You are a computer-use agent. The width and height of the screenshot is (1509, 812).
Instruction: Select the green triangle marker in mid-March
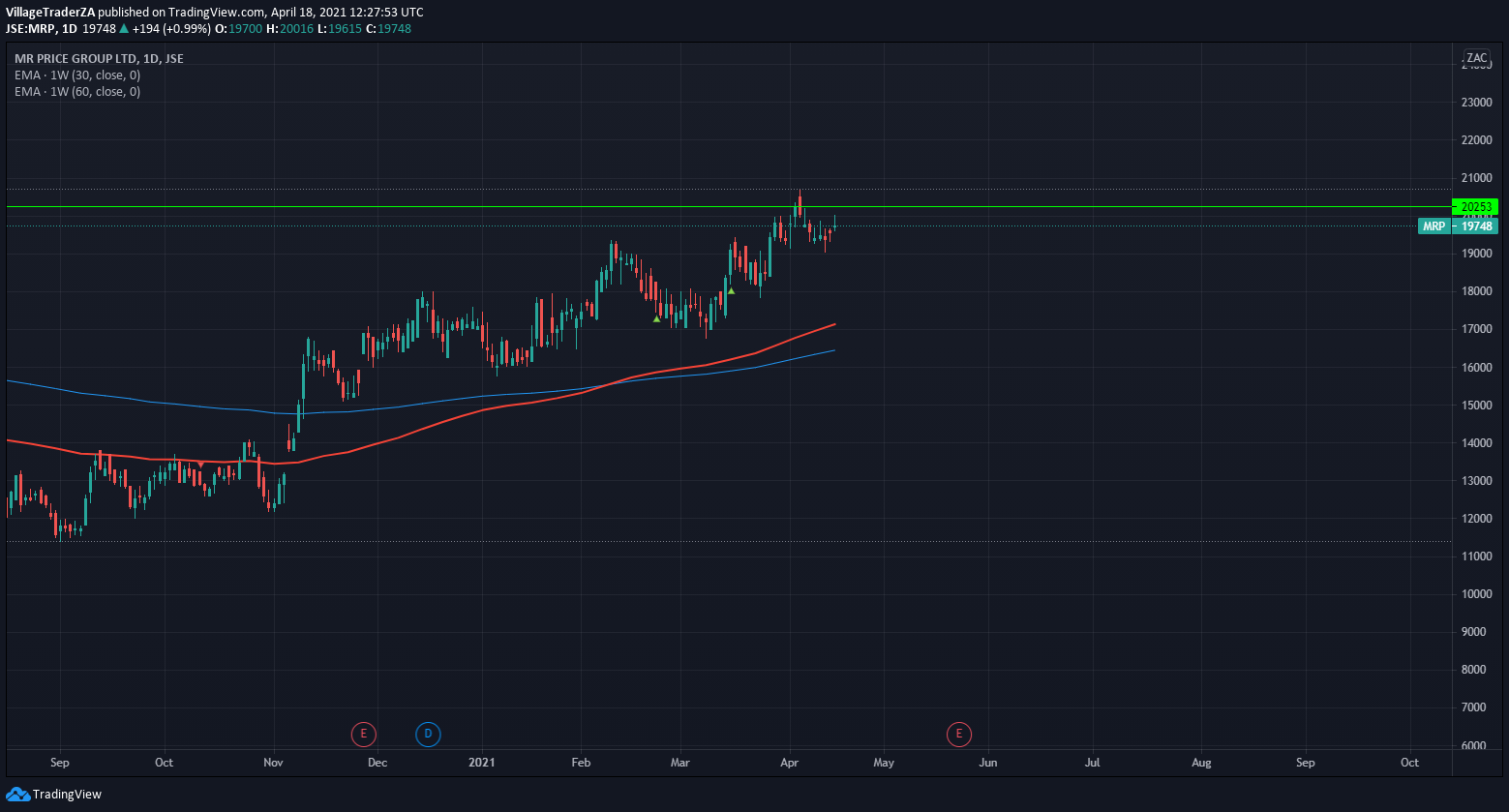(732, 290)
